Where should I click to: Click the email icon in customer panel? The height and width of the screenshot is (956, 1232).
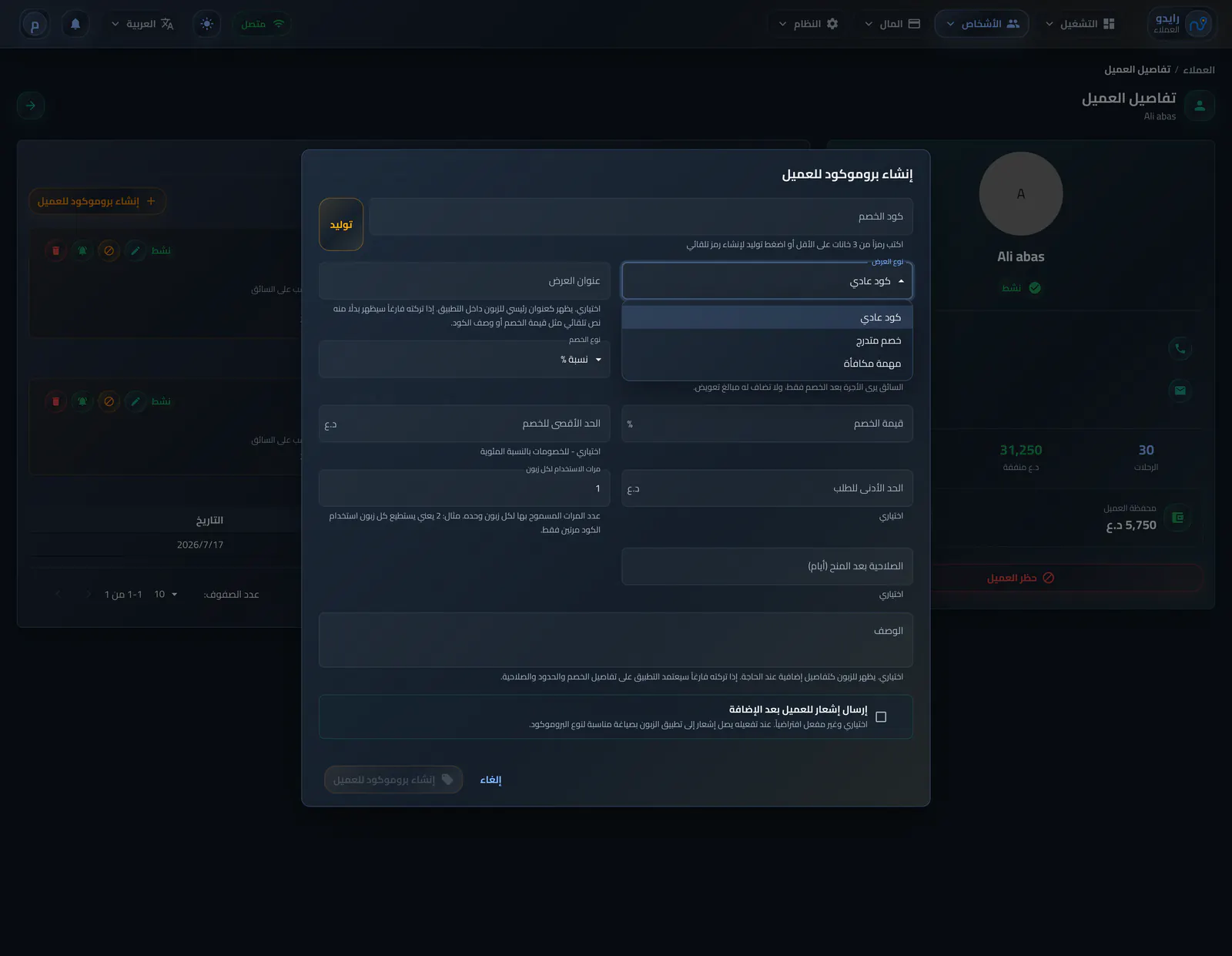(1180, 391)
